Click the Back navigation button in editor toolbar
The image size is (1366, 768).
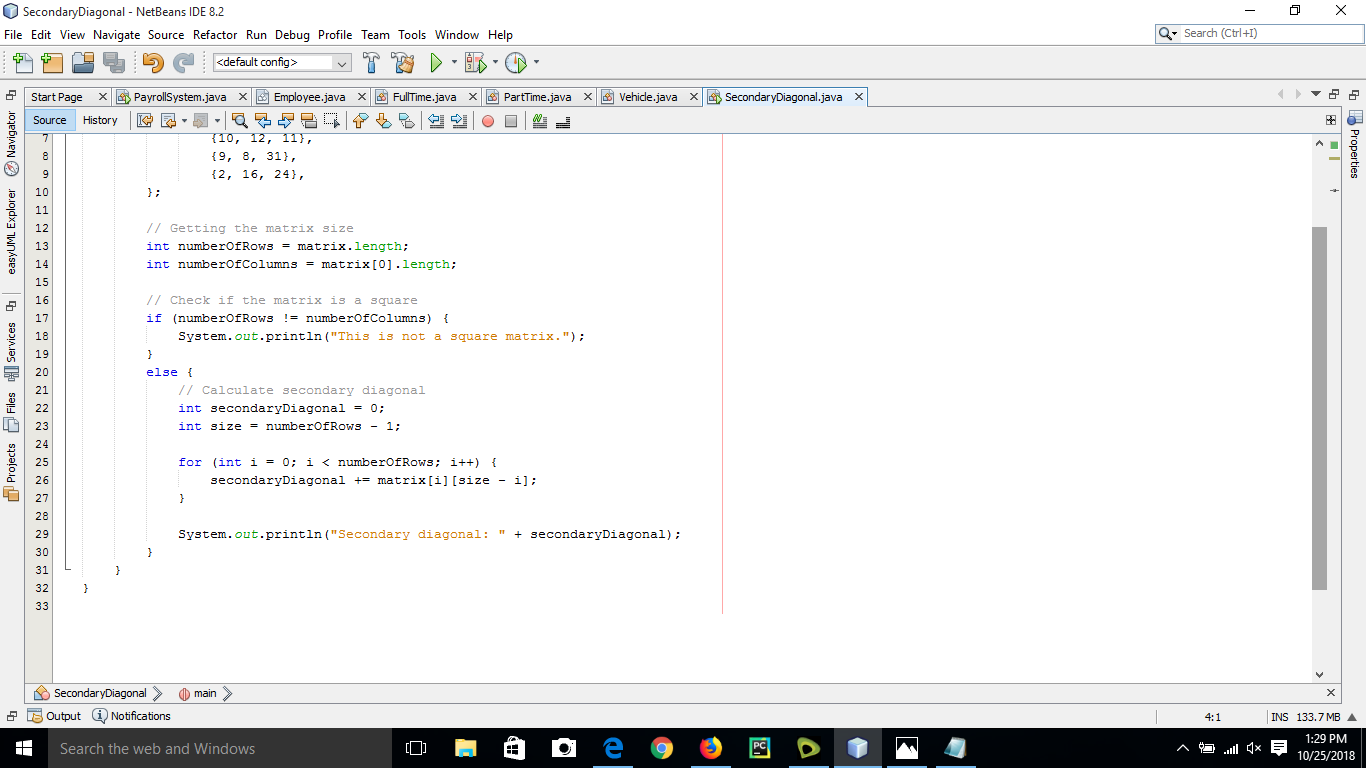coord(168,121)
